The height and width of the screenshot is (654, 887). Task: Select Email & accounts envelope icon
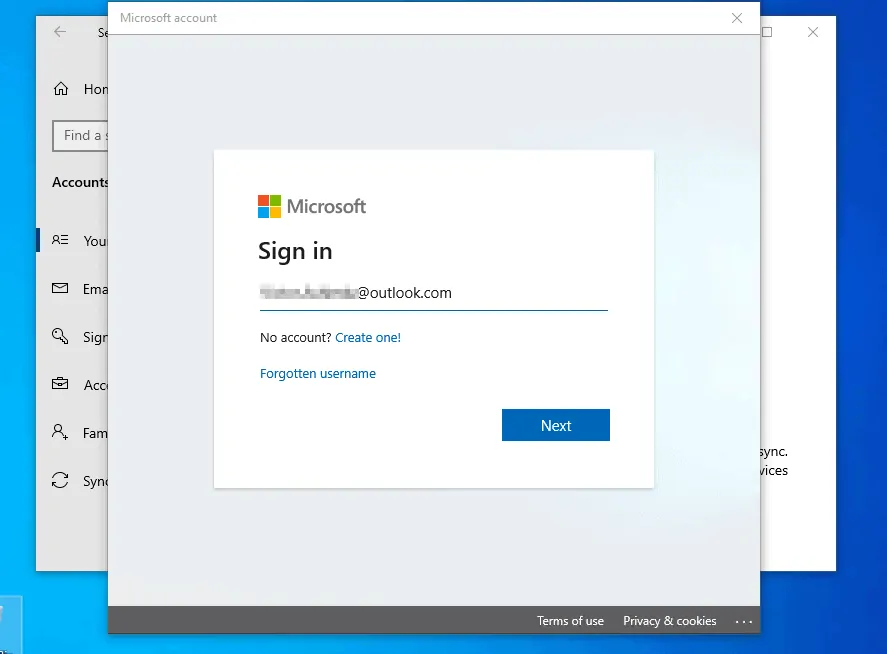tap(60, 289)
